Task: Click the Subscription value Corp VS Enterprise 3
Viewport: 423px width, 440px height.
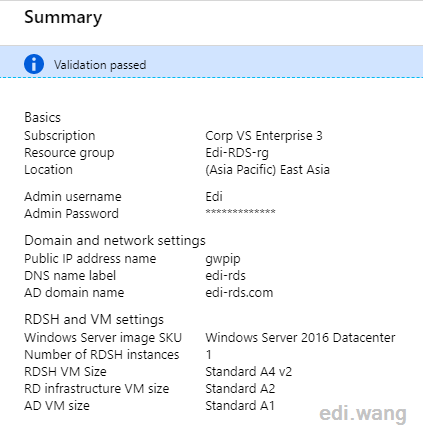Action: click(264, 136)
